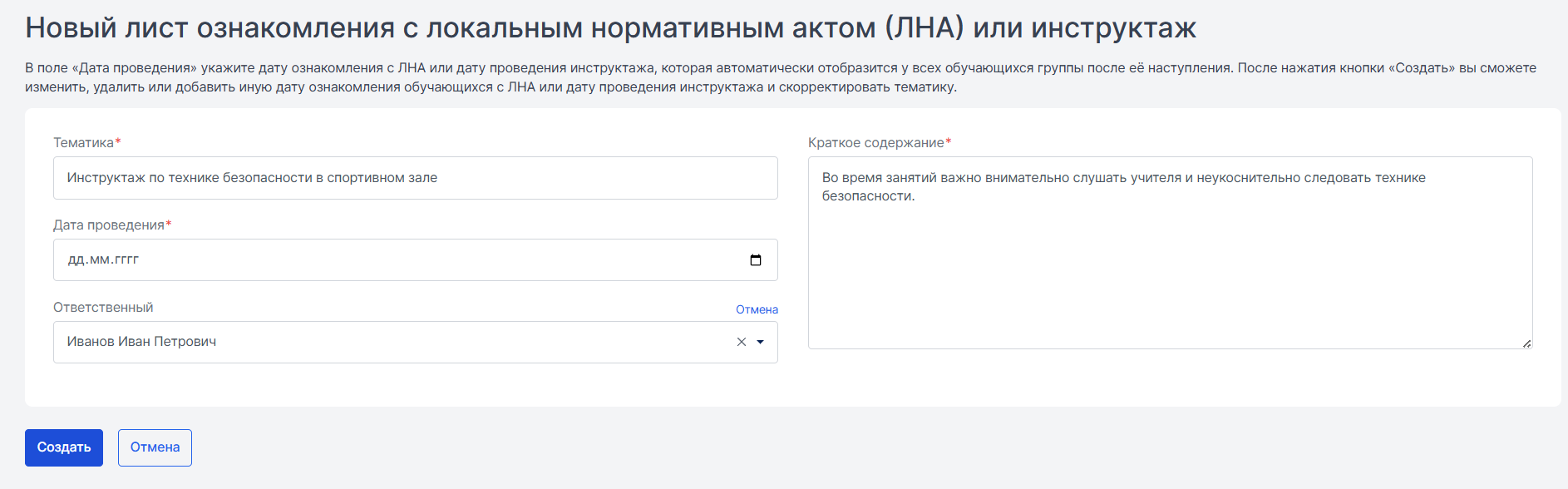Click into the Краткое содержание text area

(x=1171, y=253)
